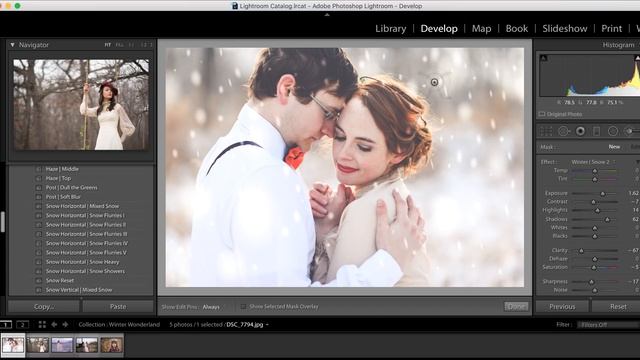
Task: Select the Red Eye Correction tool icon
Action: pyautogui.click(x=580, y=131)
